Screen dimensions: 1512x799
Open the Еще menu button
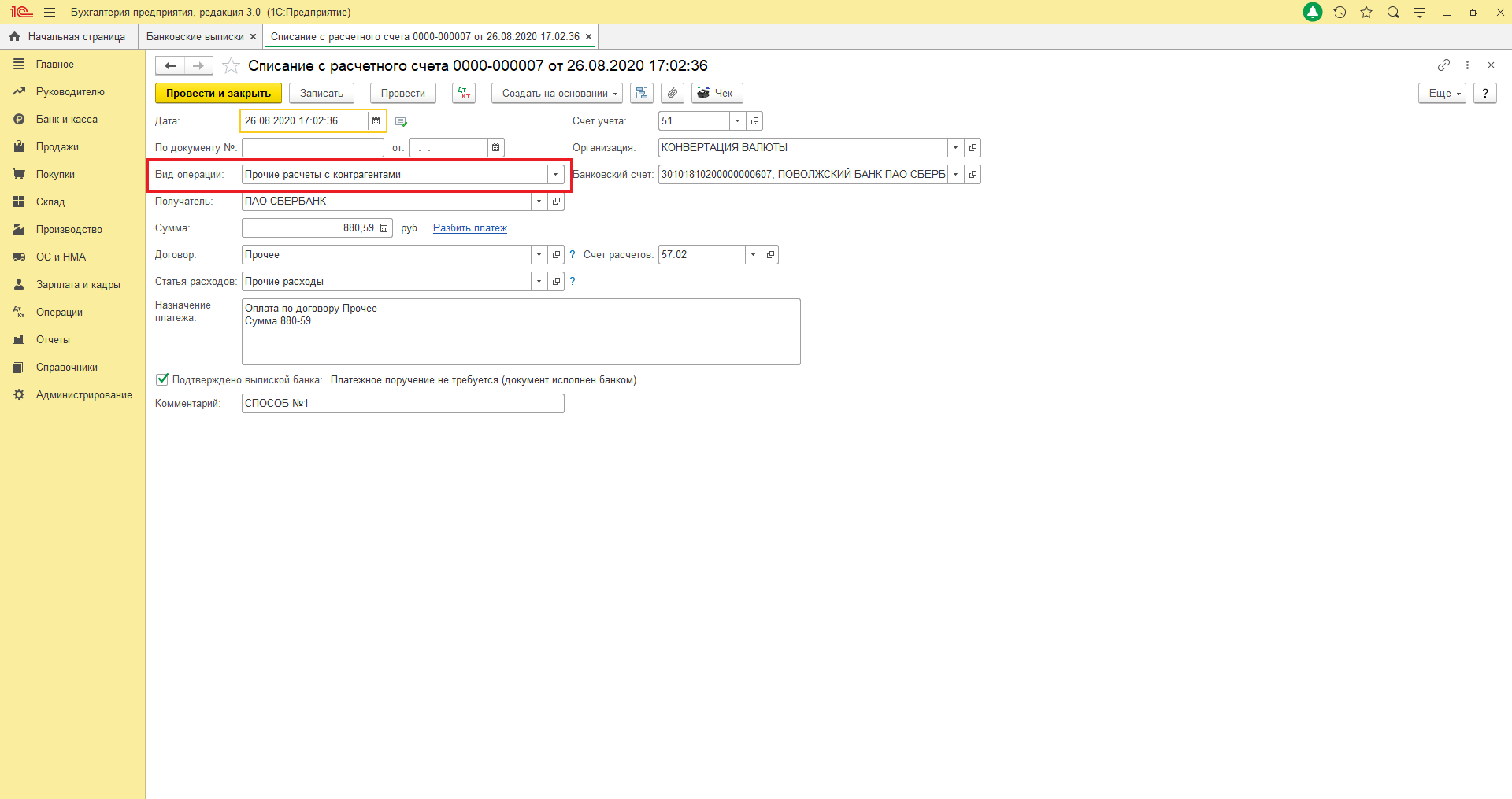[x=1442, y=93]
